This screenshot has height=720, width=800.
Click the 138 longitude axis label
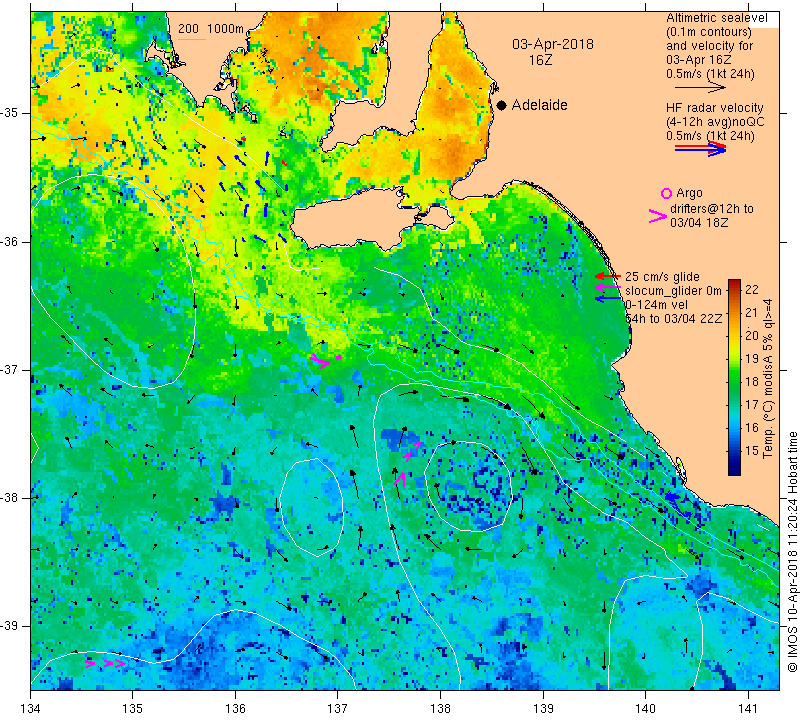(440, 709)
